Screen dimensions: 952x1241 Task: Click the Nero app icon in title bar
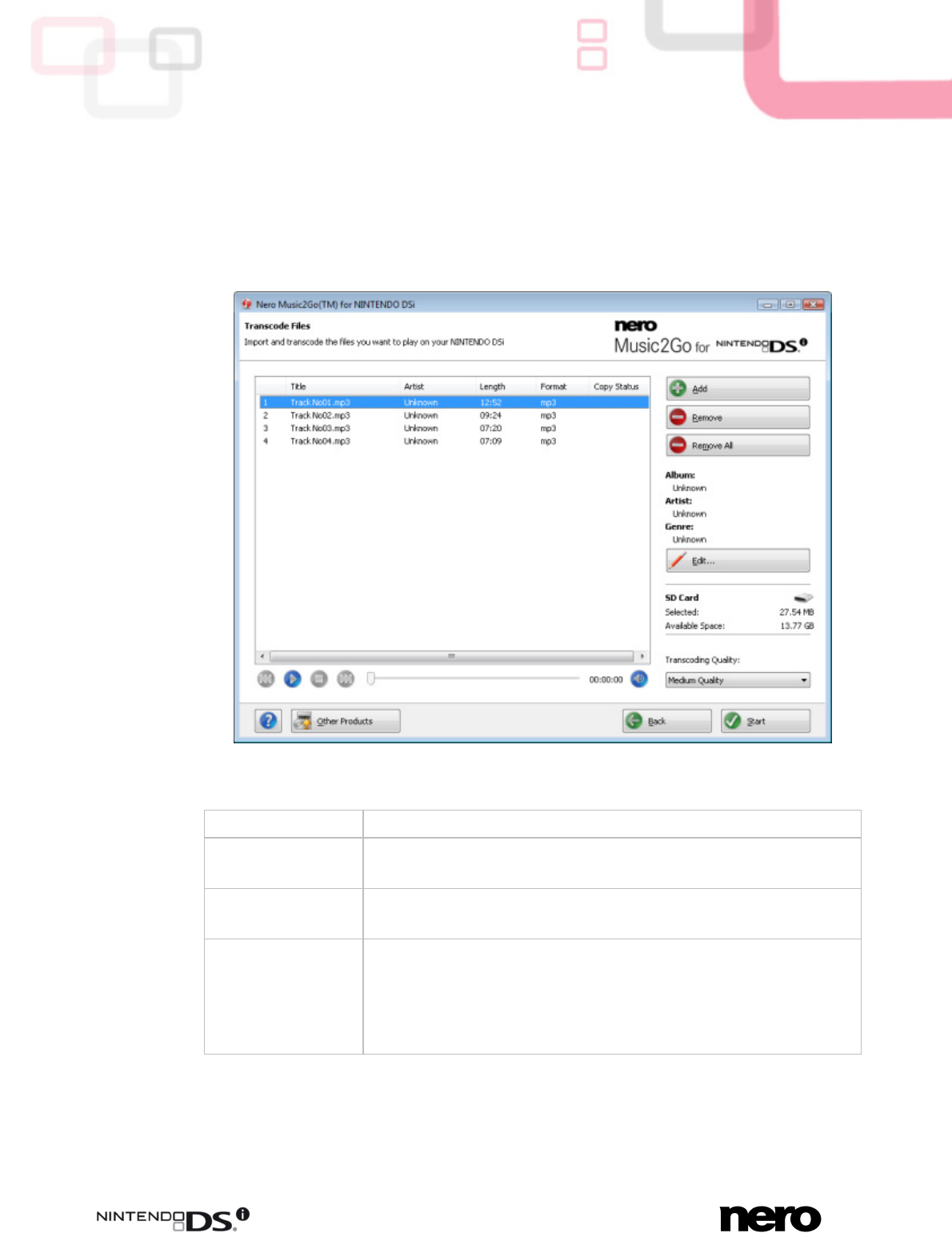246,304
